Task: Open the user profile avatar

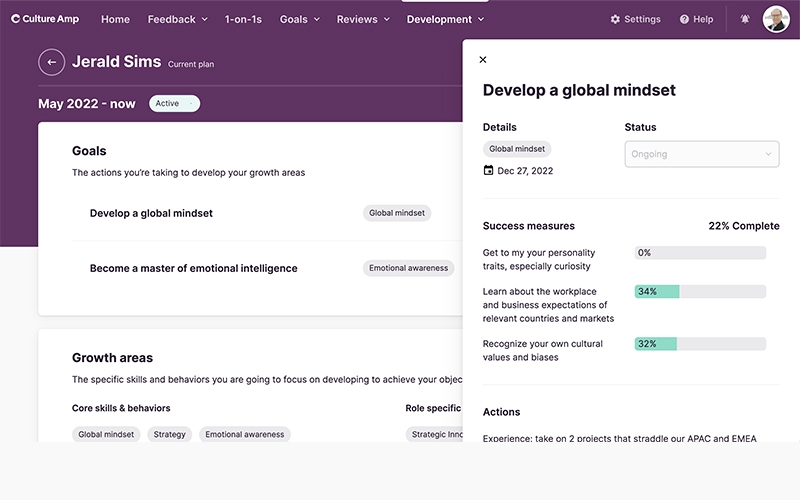Action: click(x=776, y=19)
